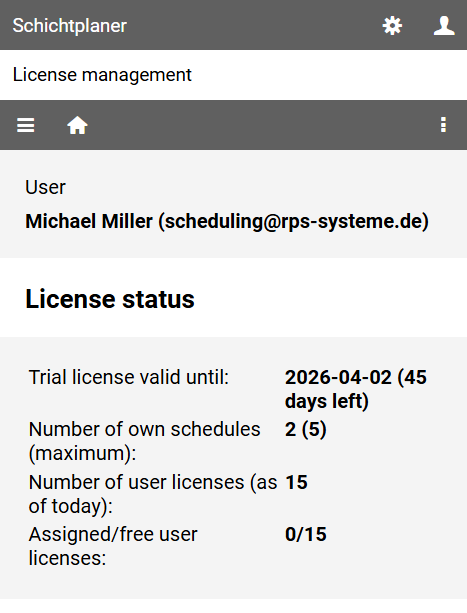
Task: Click Assigned/free user licenses label
Action: (x=113, y=546)
